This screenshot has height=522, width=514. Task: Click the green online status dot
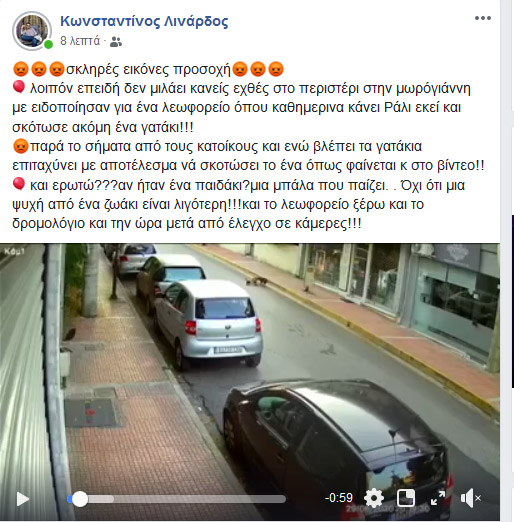click(48, 44)
